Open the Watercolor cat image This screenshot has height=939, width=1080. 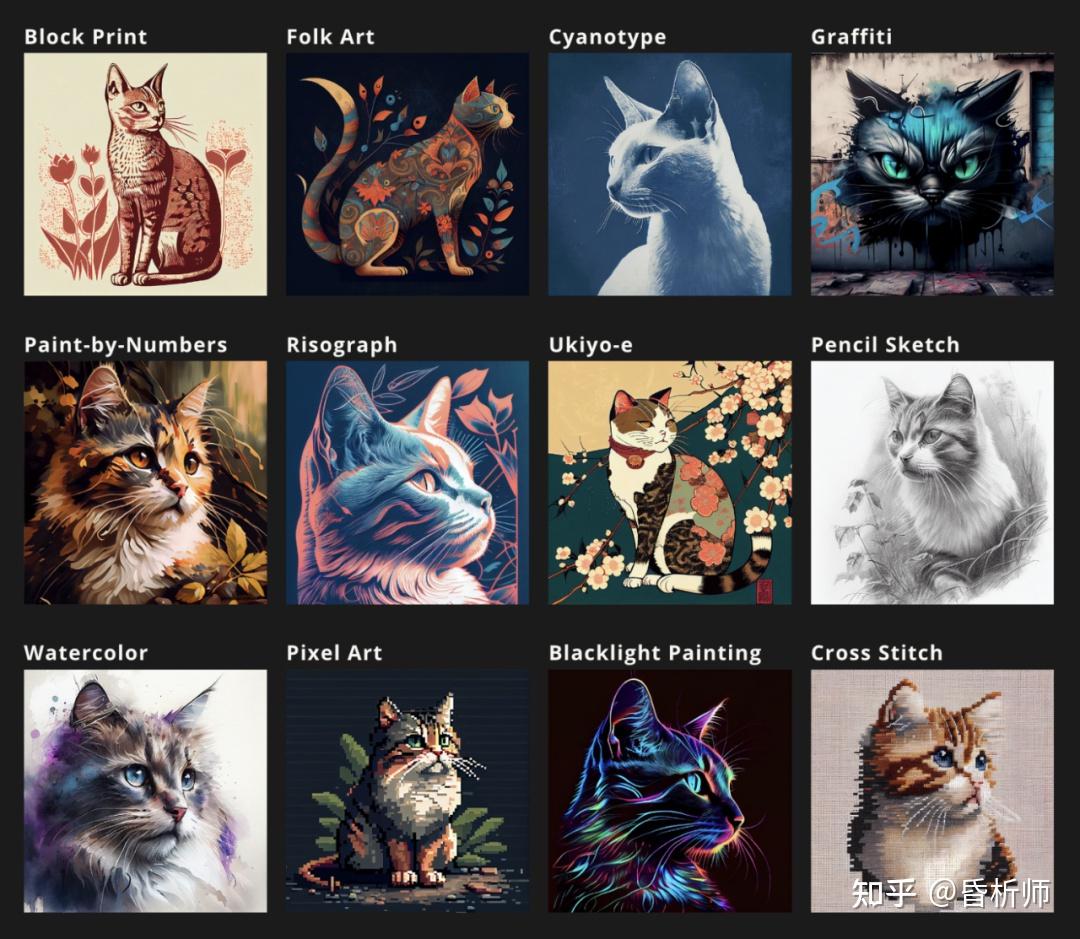point(145,791)
